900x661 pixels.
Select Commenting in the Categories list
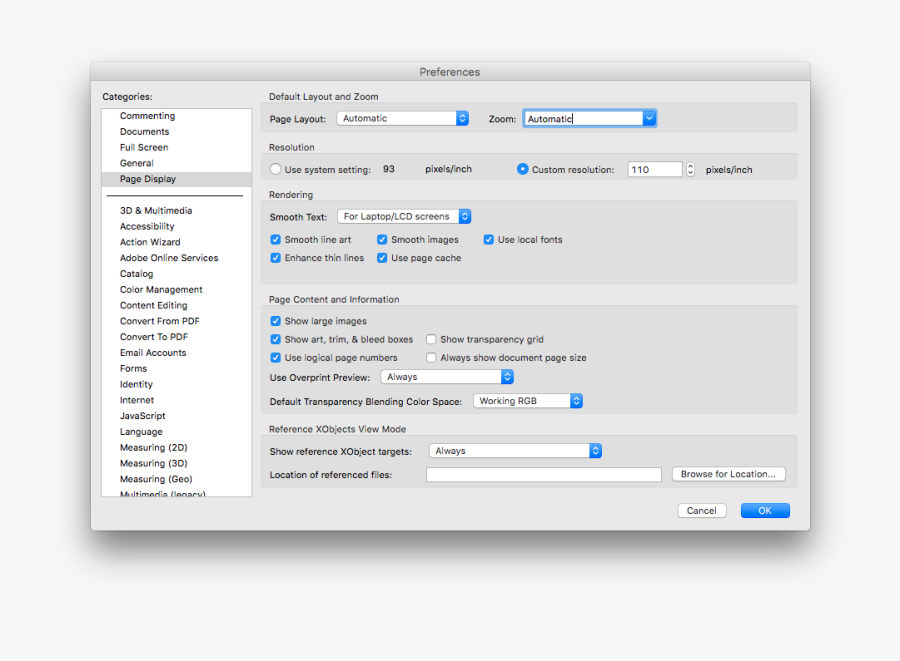click(147, 116)
